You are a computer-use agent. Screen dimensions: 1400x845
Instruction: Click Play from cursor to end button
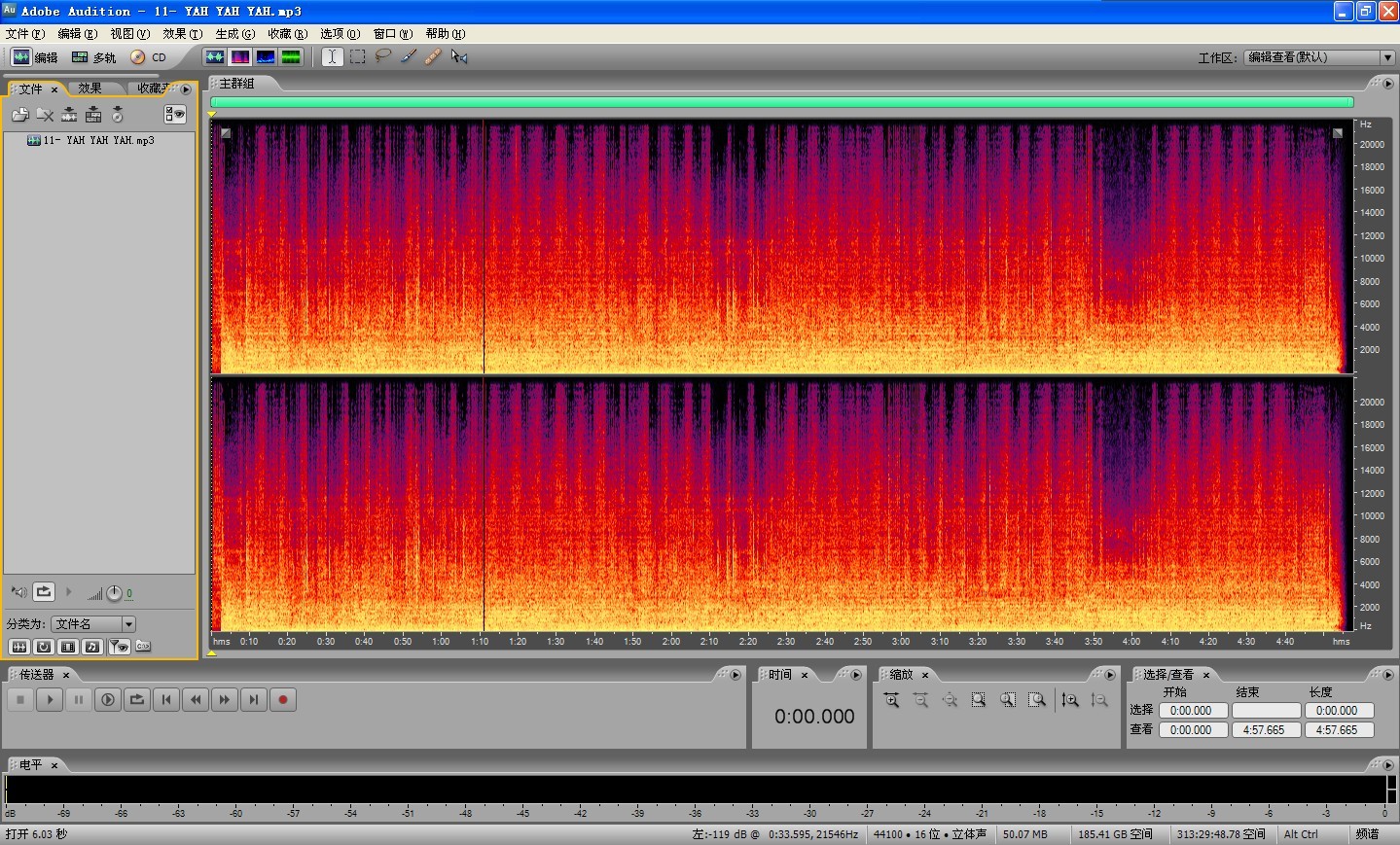click(108, 699)
